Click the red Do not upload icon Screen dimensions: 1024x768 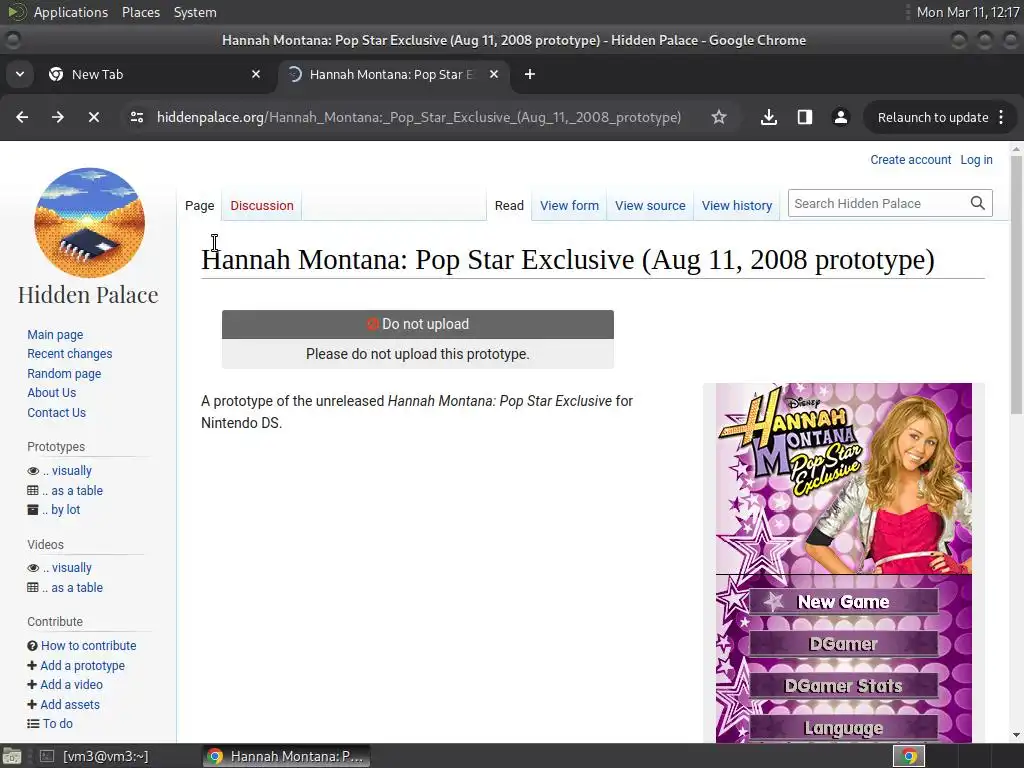coord(372,324)
